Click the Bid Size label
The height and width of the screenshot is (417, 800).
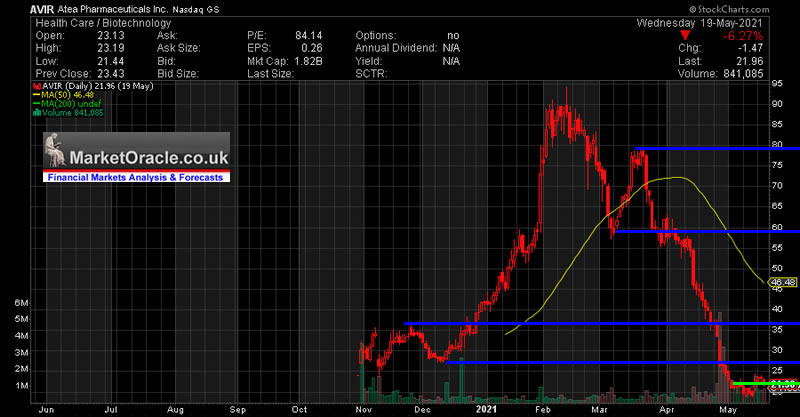(x=178, y=73)
